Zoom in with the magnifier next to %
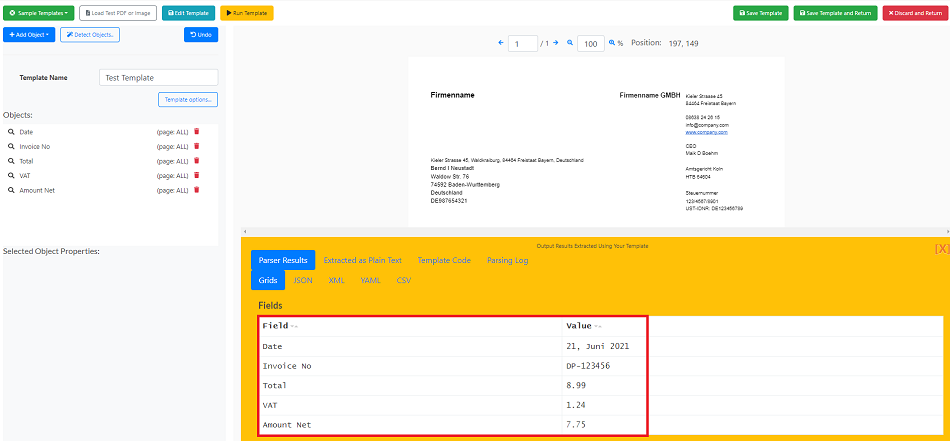Image resolution: width=950 pixels, height=441 pixels. tap(612, 43)
